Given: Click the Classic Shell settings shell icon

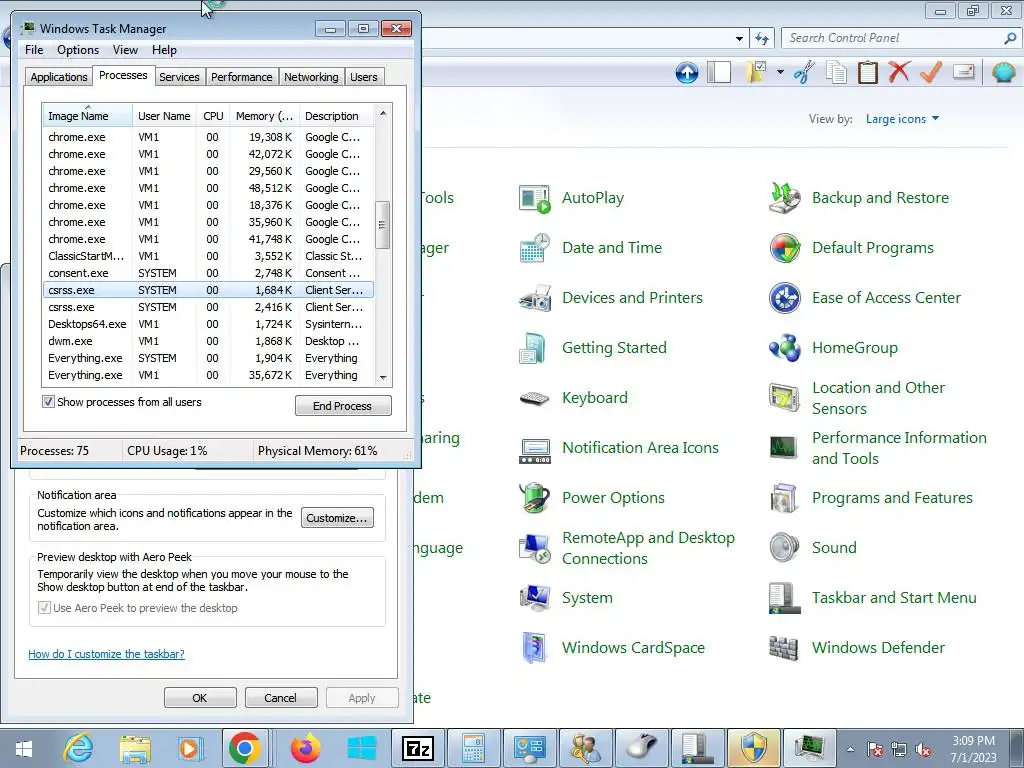Looking at the screenshot, I should (1004, 72).
